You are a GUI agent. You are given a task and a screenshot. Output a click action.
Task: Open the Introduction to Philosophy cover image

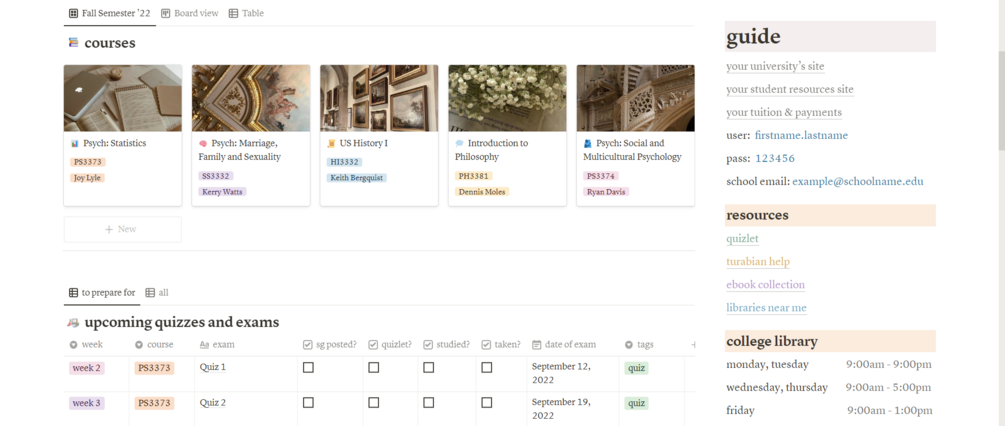(x=507, y=98)
